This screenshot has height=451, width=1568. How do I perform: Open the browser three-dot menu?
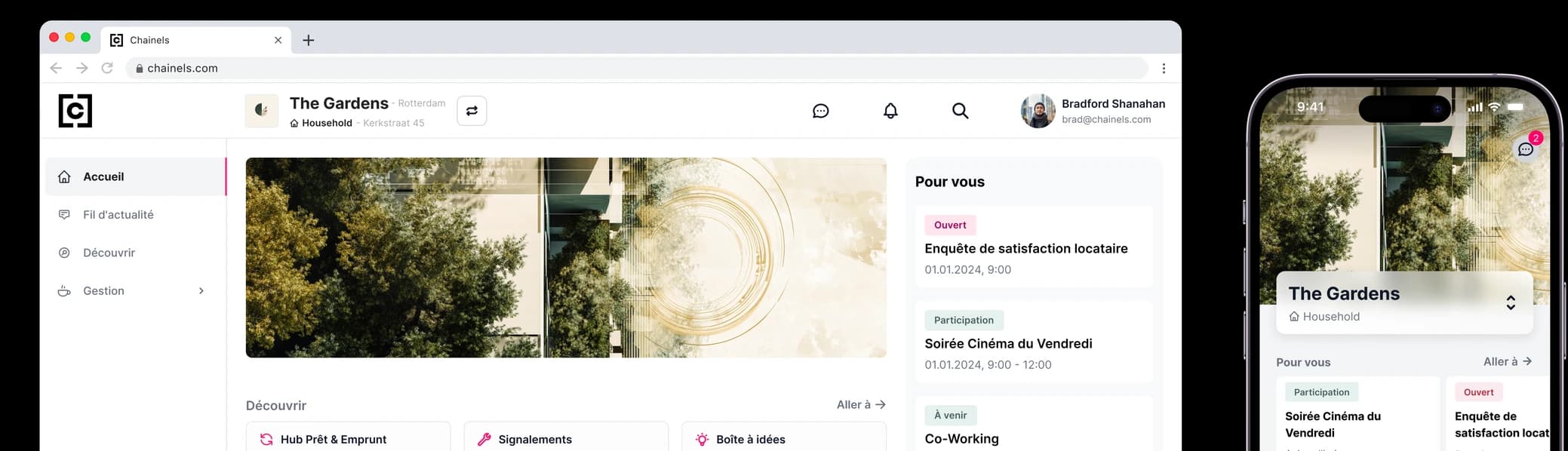click(x=1164, y=68)
